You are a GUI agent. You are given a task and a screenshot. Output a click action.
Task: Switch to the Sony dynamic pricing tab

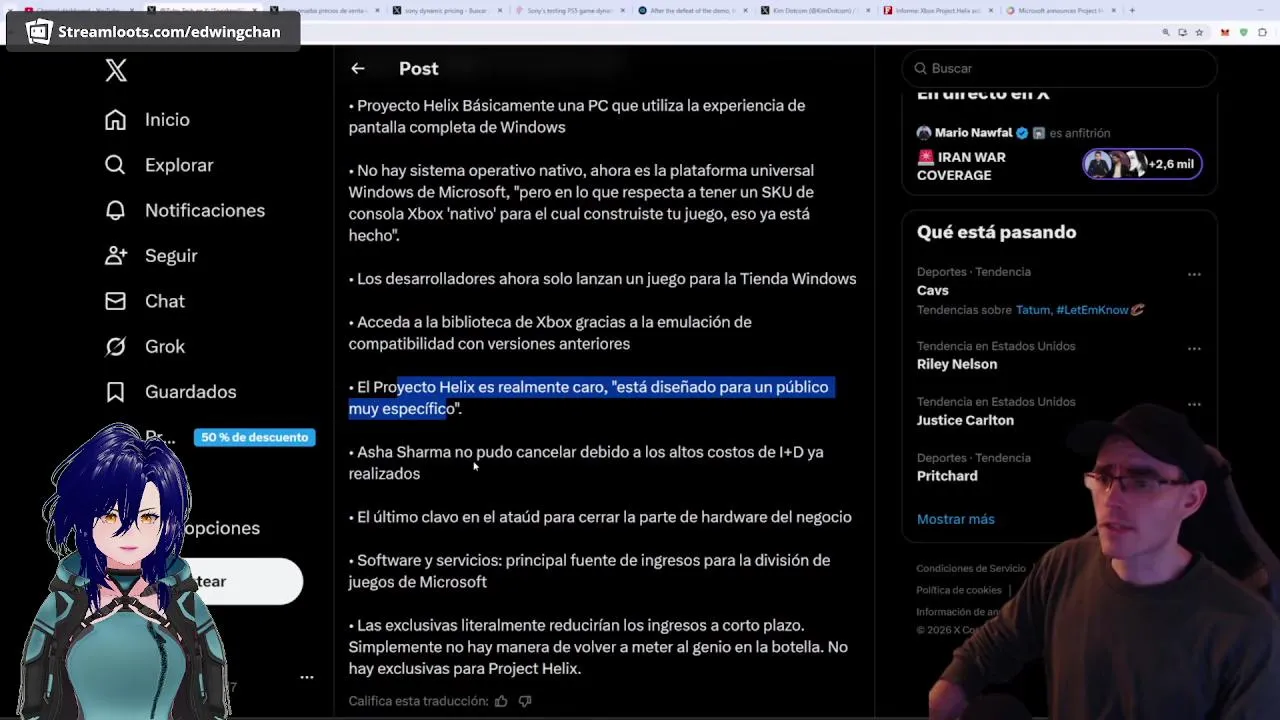[447, 10]
